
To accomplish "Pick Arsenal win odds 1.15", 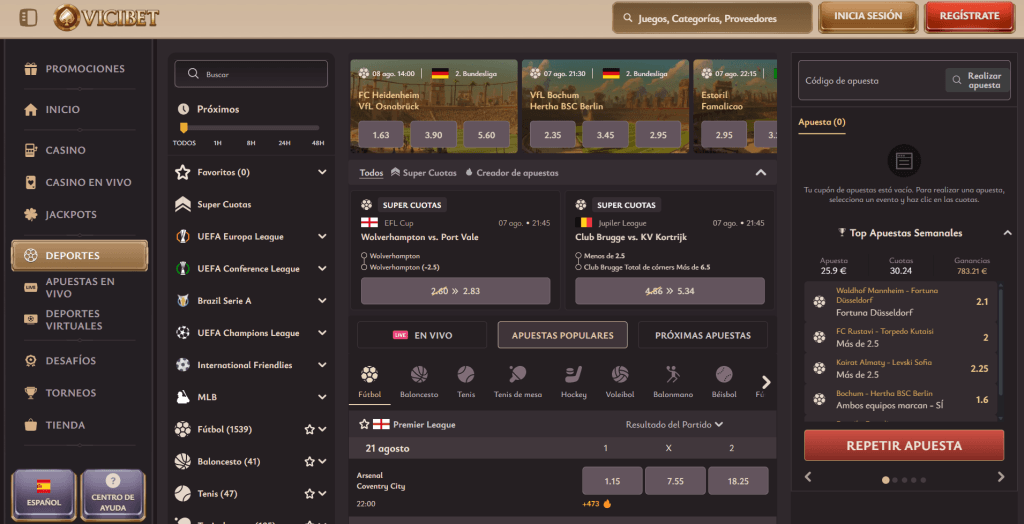I will 612,481.
